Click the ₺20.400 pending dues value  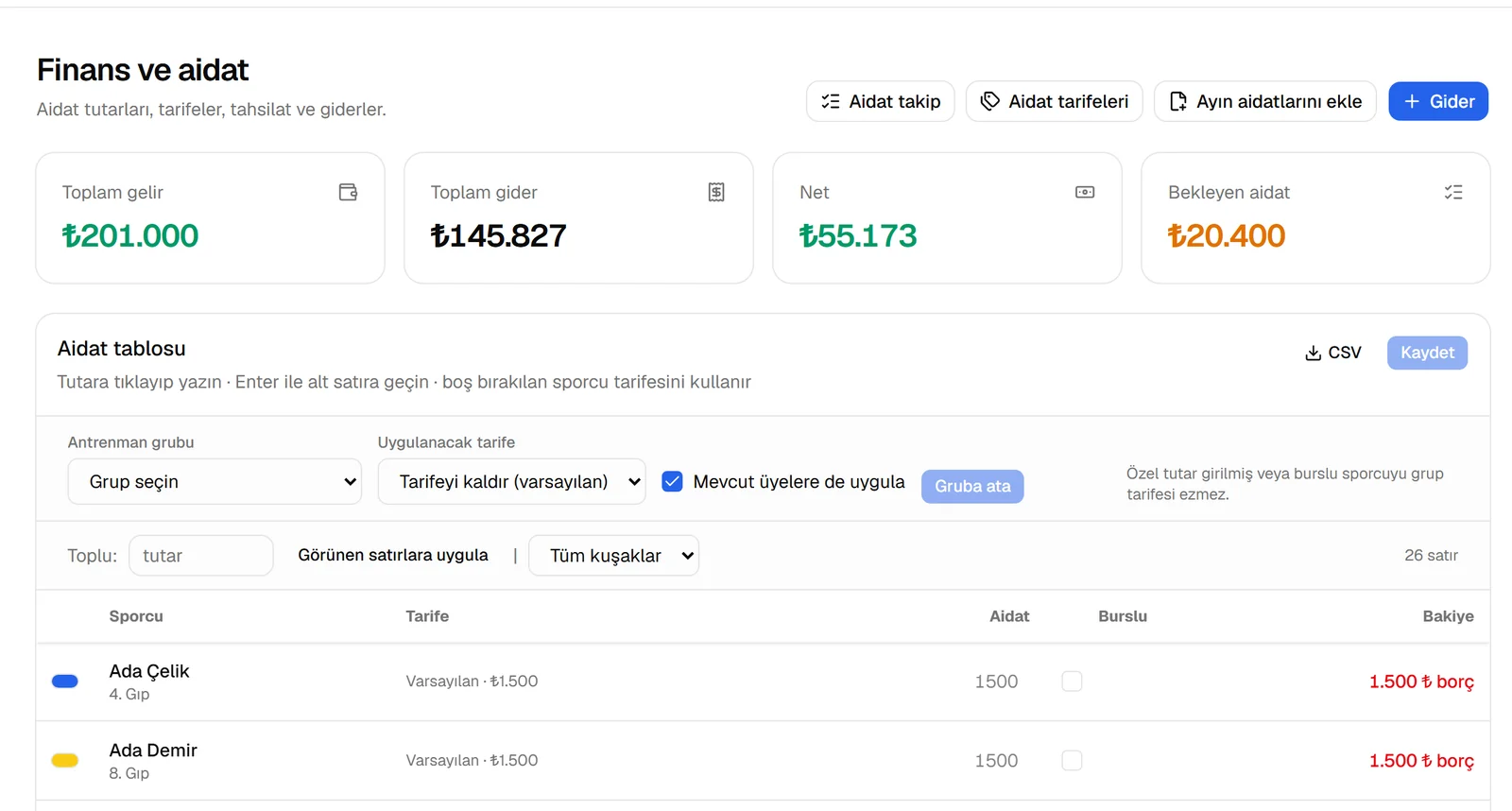[1227, 235]
